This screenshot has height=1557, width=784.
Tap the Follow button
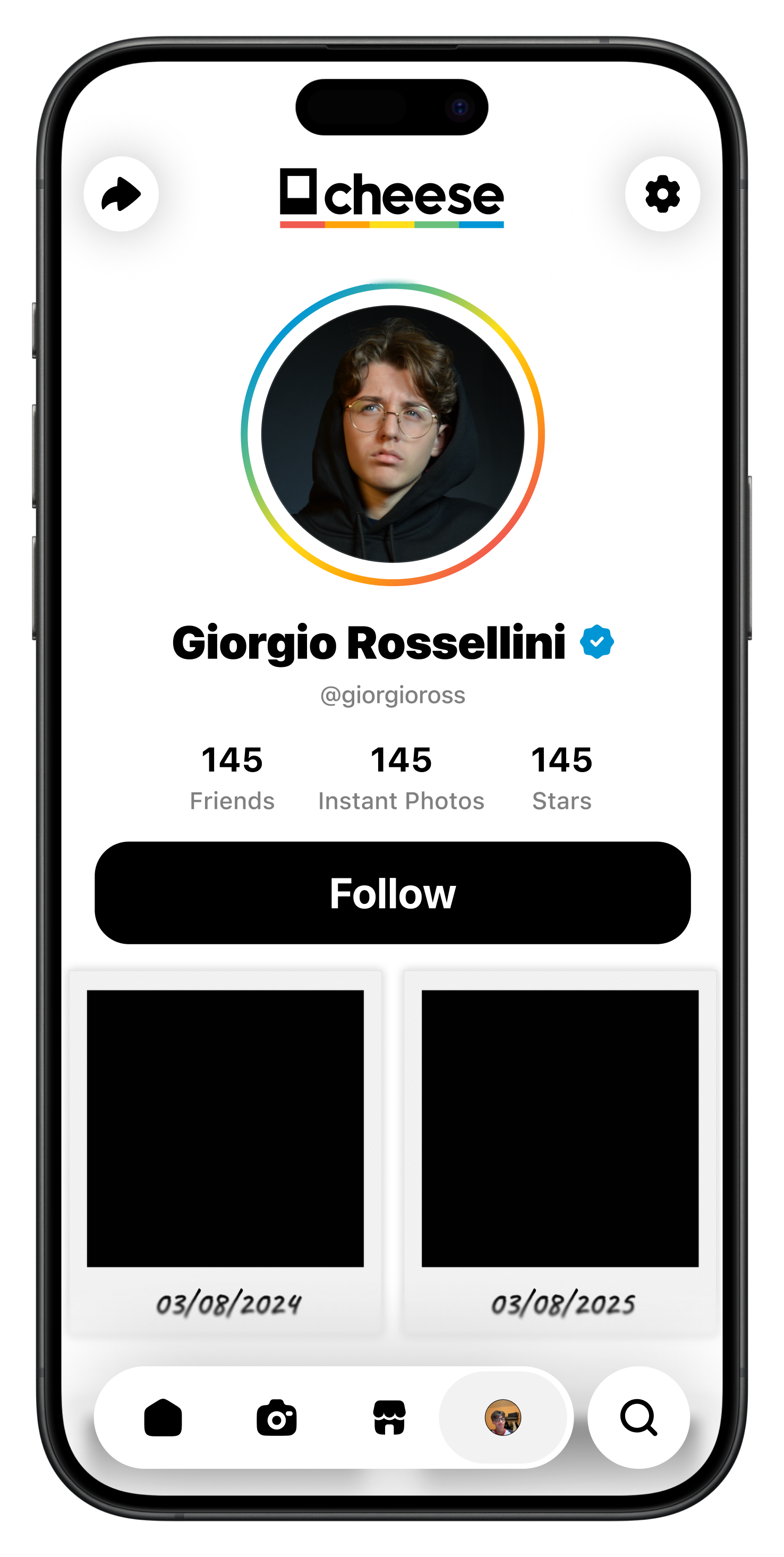pyautogui.click(x=393, y=893)
